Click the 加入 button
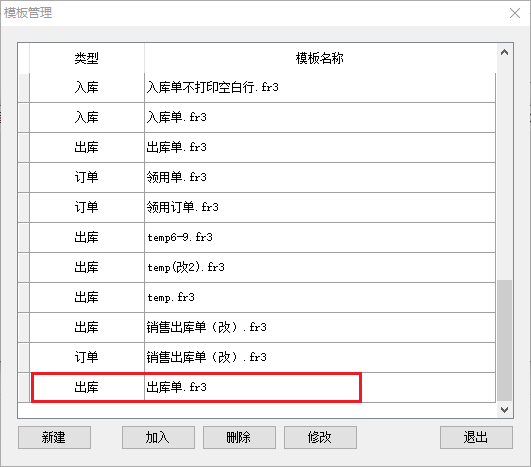Image resolution: width=531 pixels, height=467 pixels. (x=158, y=437)
